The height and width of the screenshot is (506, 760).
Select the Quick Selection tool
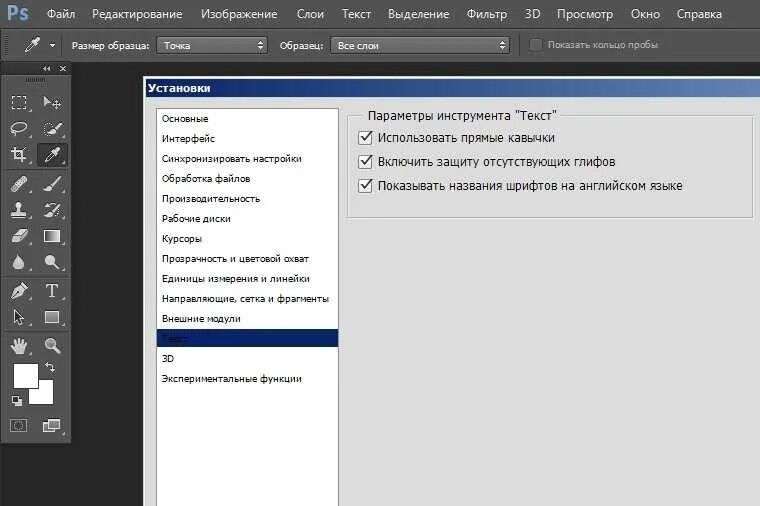pos(51,128)
